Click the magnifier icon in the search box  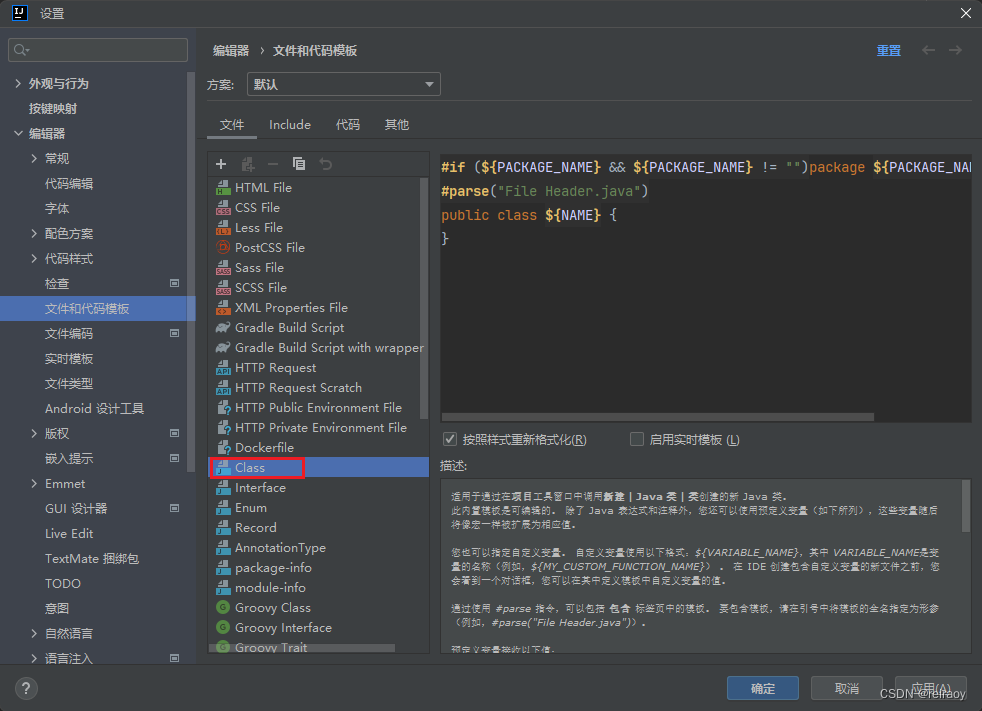pyautogui.click(x=20, y=47)
